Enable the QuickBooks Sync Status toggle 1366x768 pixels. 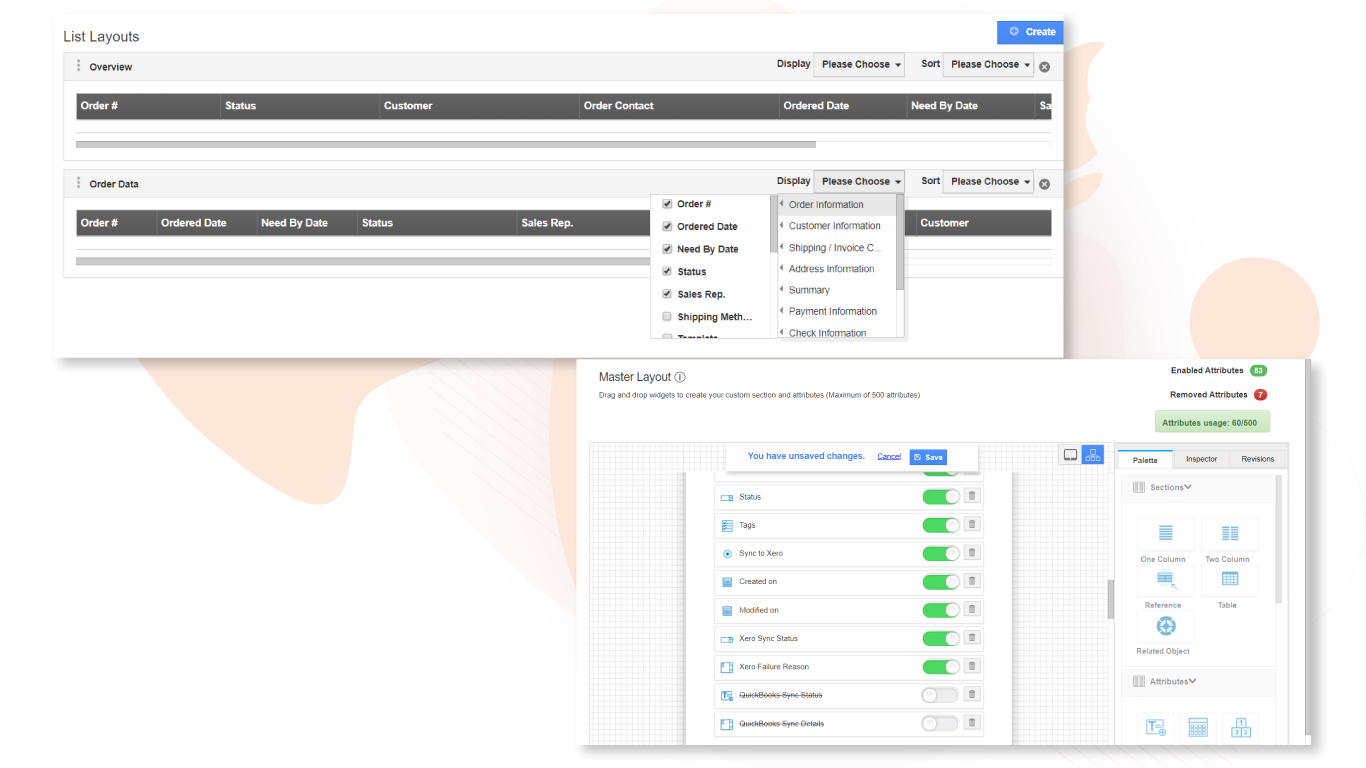click(x=940, y=695)
